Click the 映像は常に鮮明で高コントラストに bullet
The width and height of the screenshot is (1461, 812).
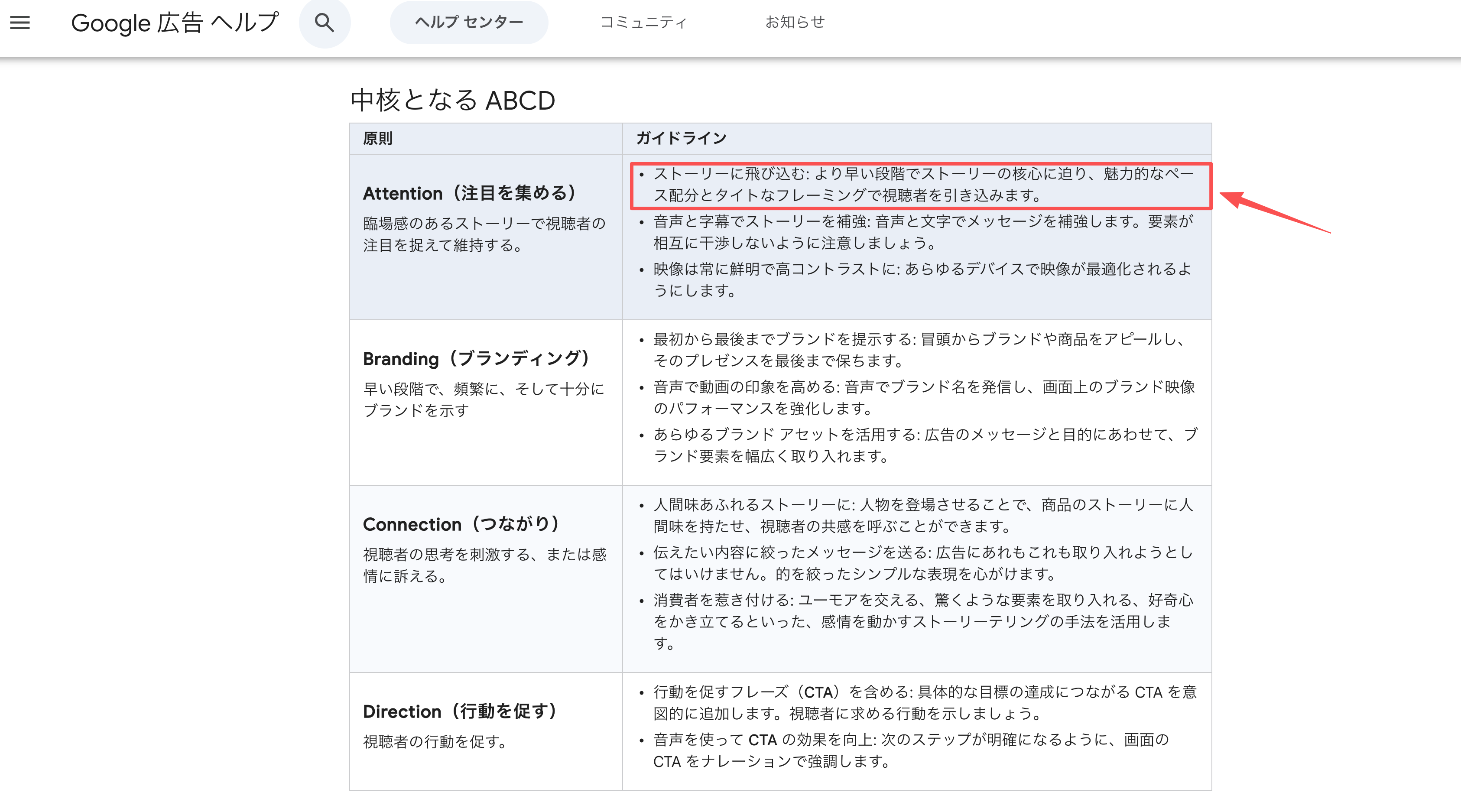tap(923, 279)
